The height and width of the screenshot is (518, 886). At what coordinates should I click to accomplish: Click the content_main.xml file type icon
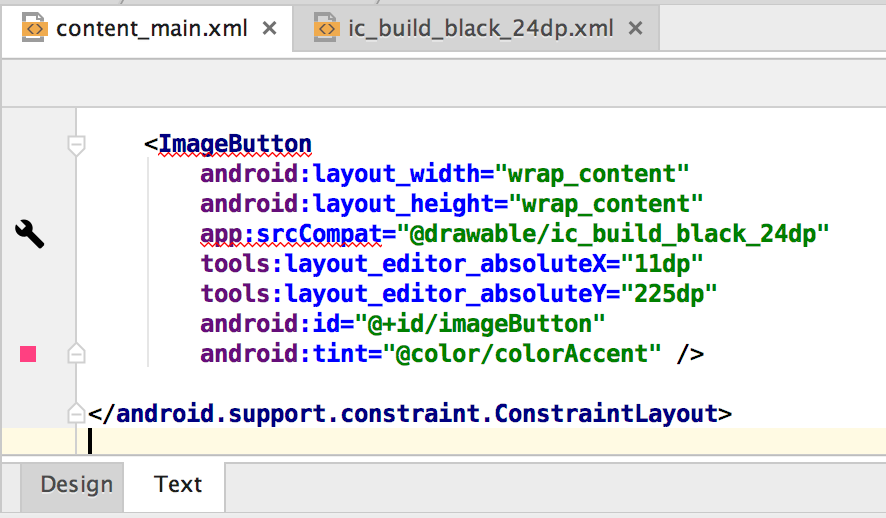pos(35,27)
